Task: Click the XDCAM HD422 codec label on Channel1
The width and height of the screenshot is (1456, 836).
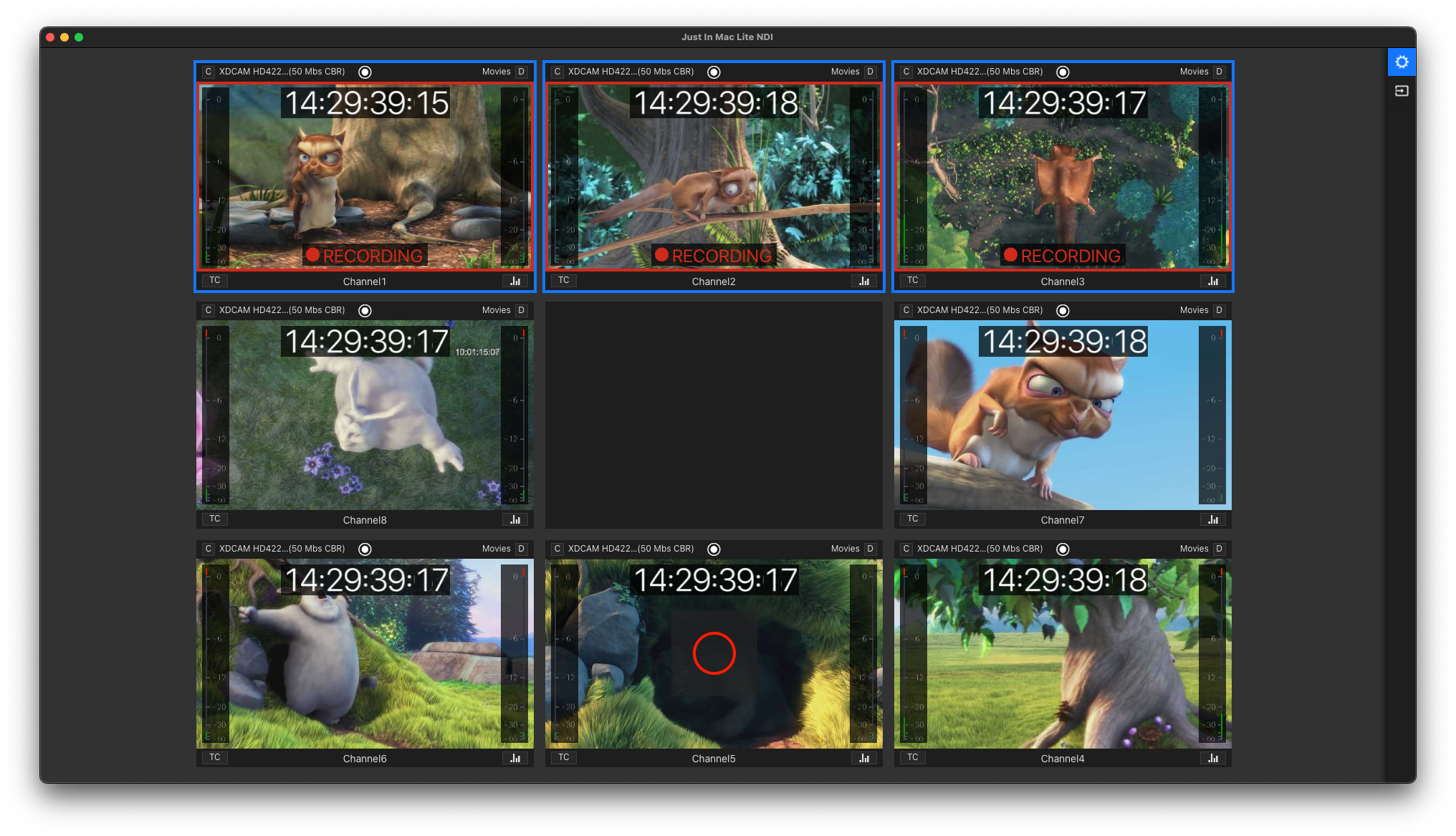Action: click(282, 72)
